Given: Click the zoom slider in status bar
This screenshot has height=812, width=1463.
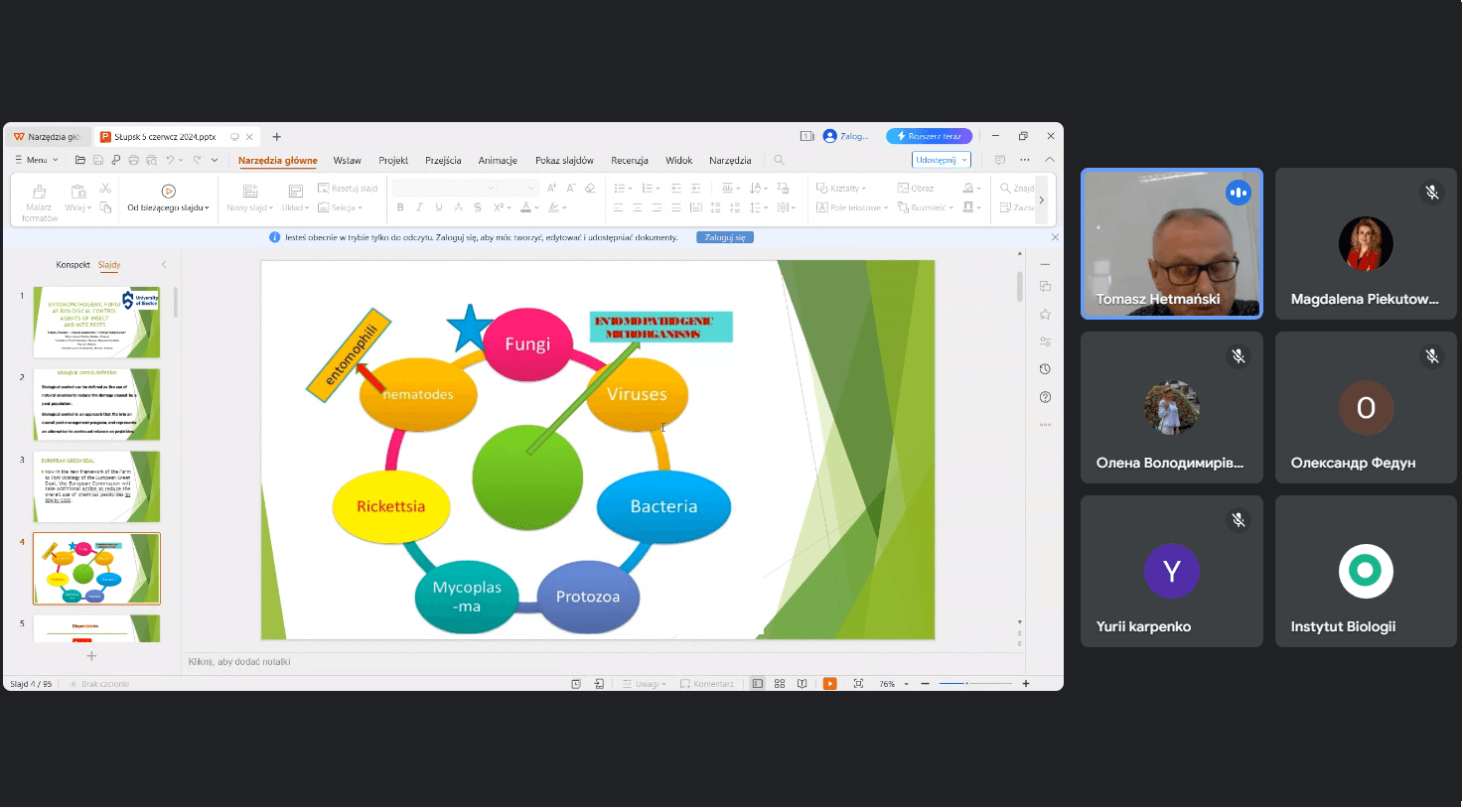Looking at the screenshot, I should click(x=975, y=684).
